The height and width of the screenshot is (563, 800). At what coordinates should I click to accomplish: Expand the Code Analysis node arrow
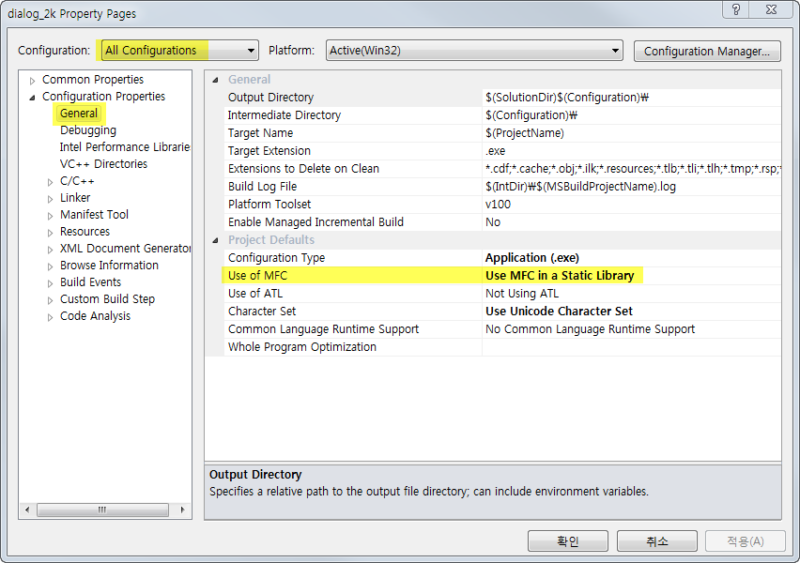coord(50,317)
